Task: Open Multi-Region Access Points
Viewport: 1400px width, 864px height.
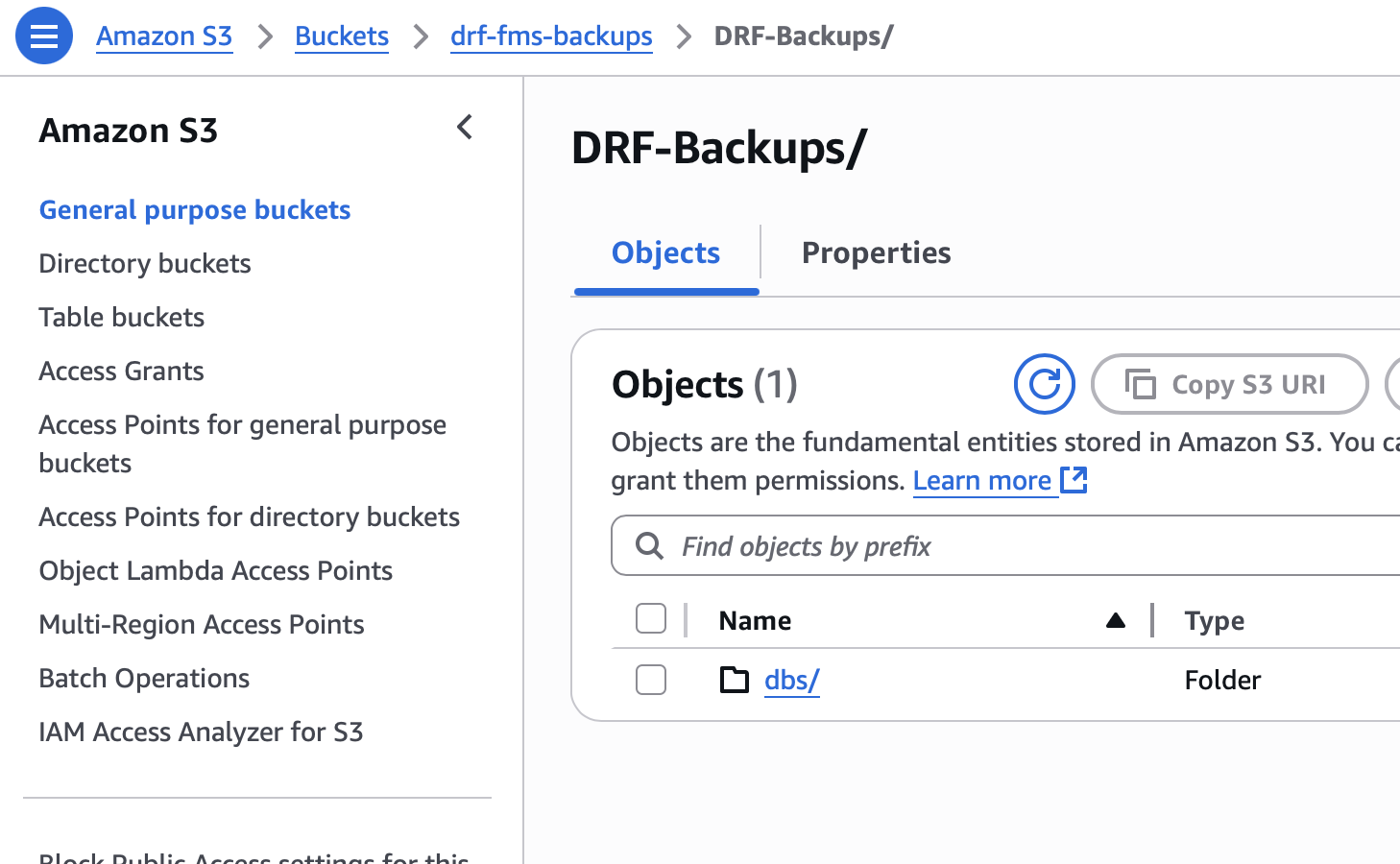Action: [202, 624]
